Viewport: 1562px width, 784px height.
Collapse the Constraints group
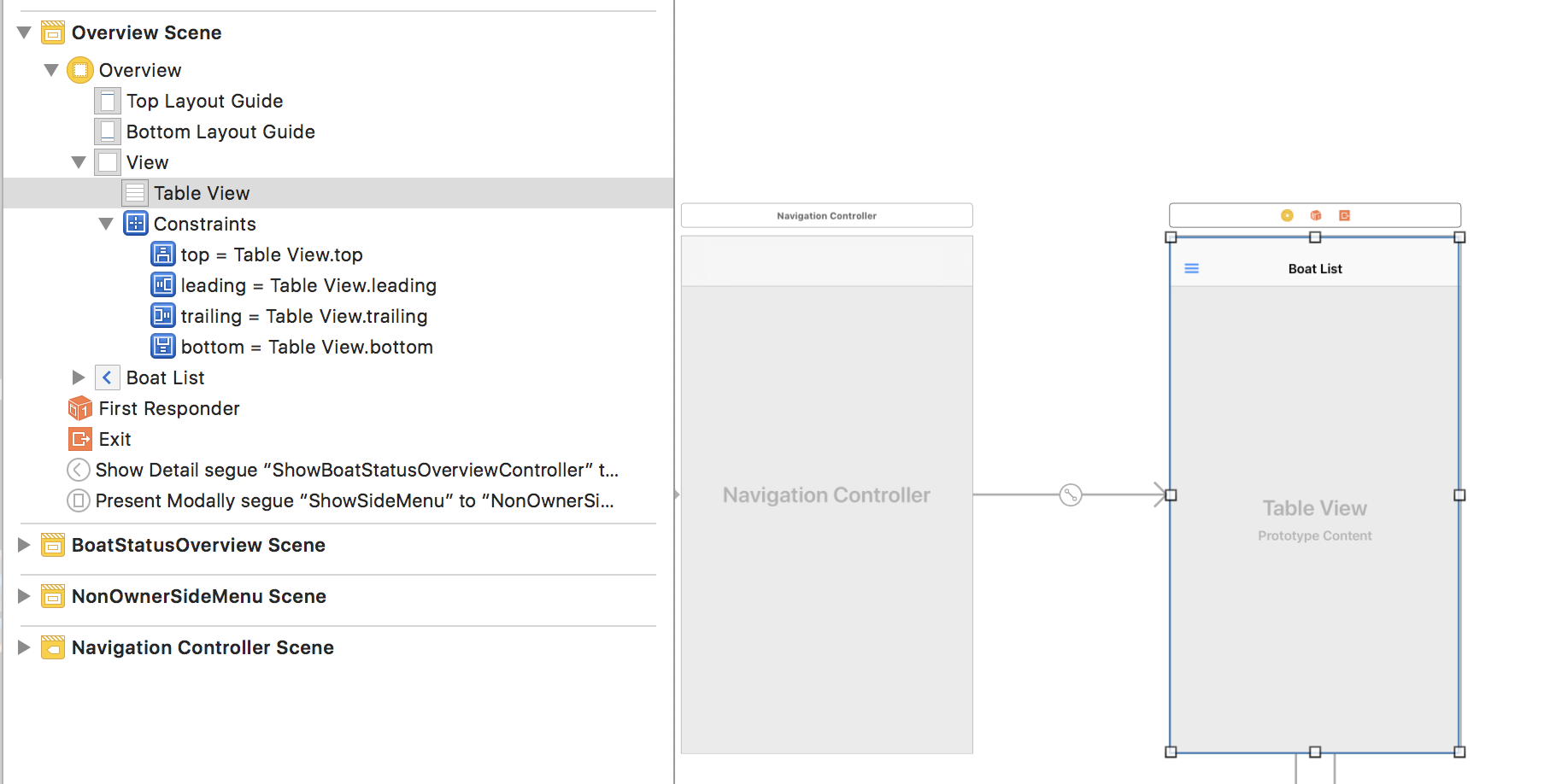pyautogui.click(x=106, y=224)
